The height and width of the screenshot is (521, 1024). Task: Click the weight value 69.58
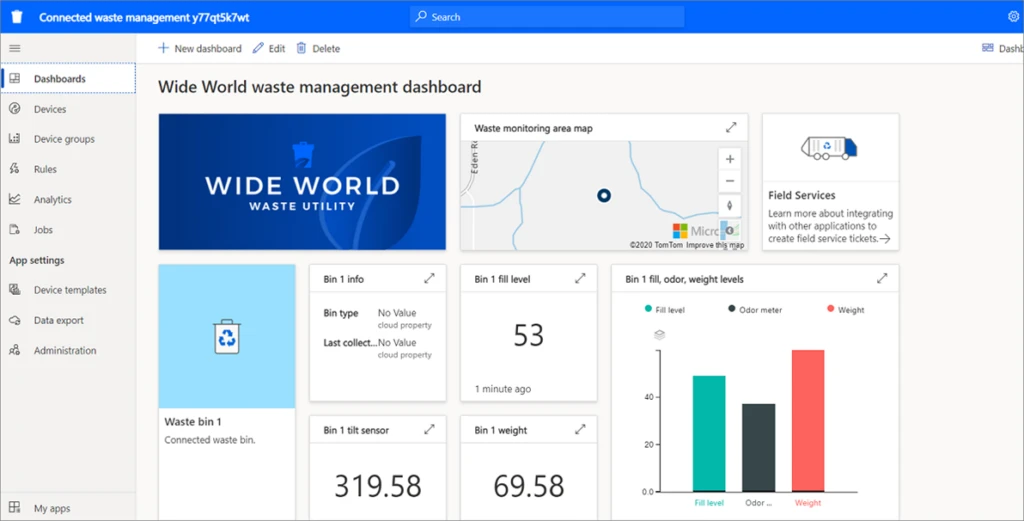(528, 486)
